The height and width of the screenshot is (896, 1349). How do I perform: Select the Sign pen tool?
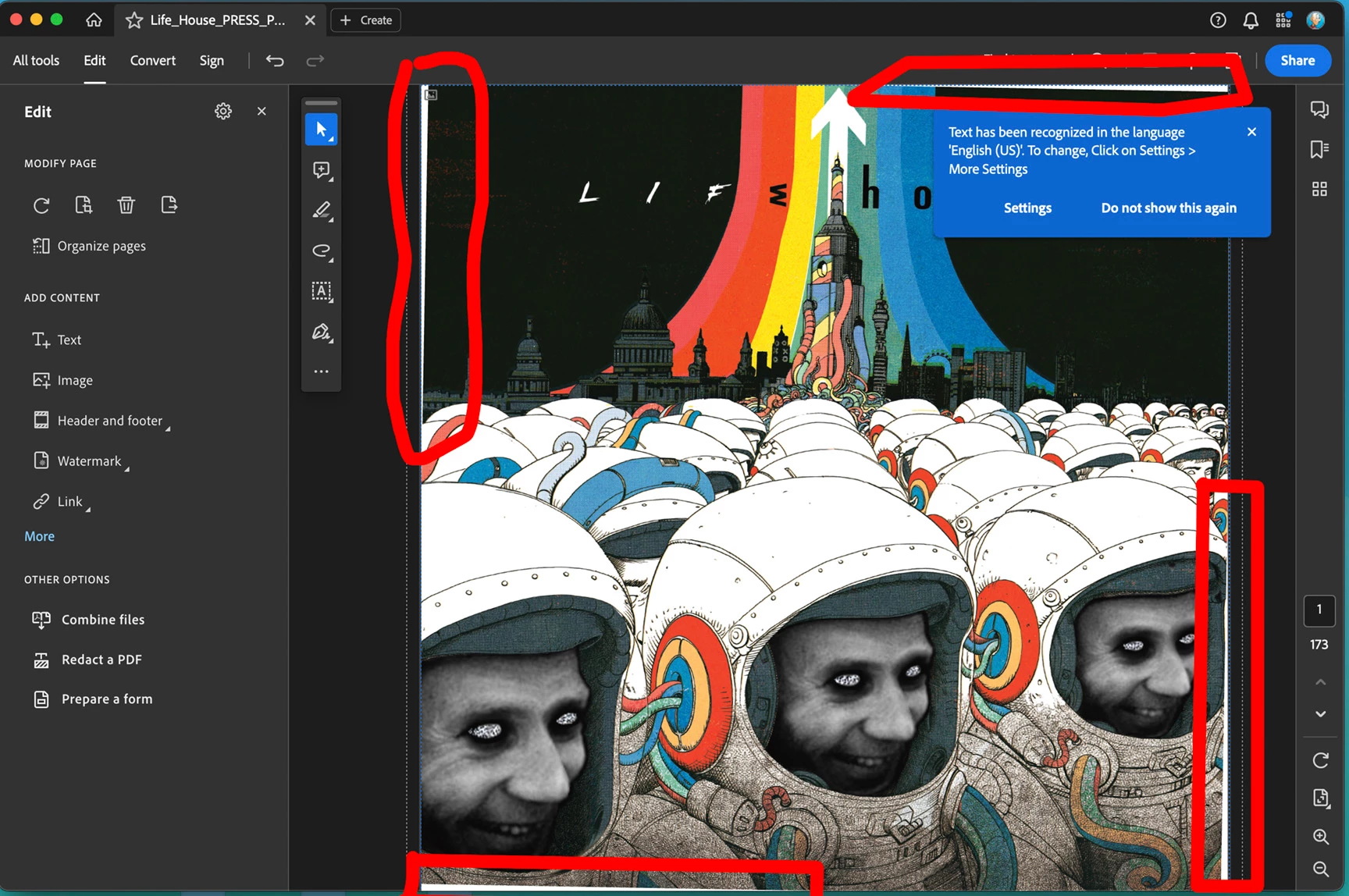point(321,332)
